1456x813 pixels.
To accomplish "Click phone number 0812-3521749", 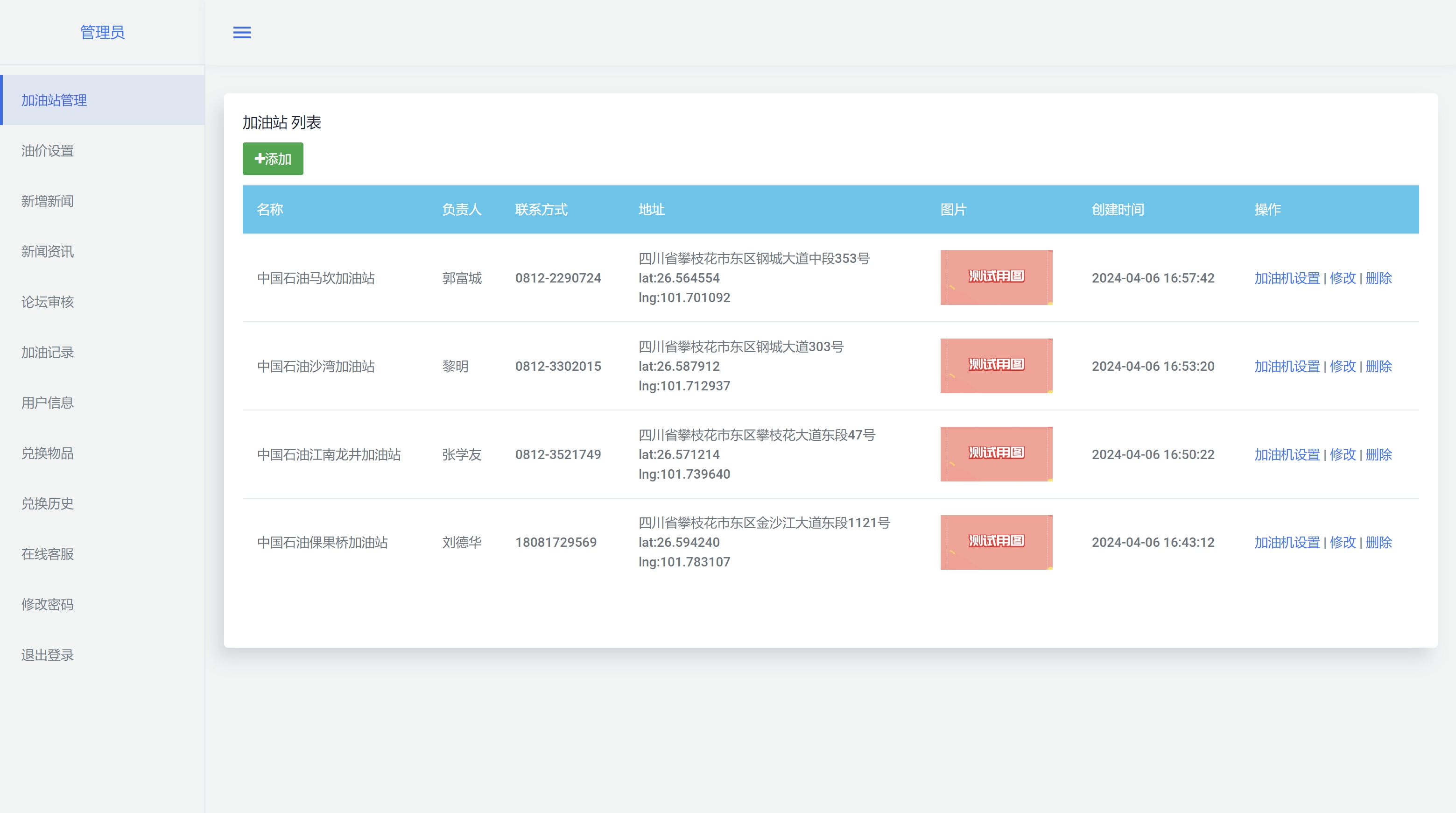I will (558, 454).
